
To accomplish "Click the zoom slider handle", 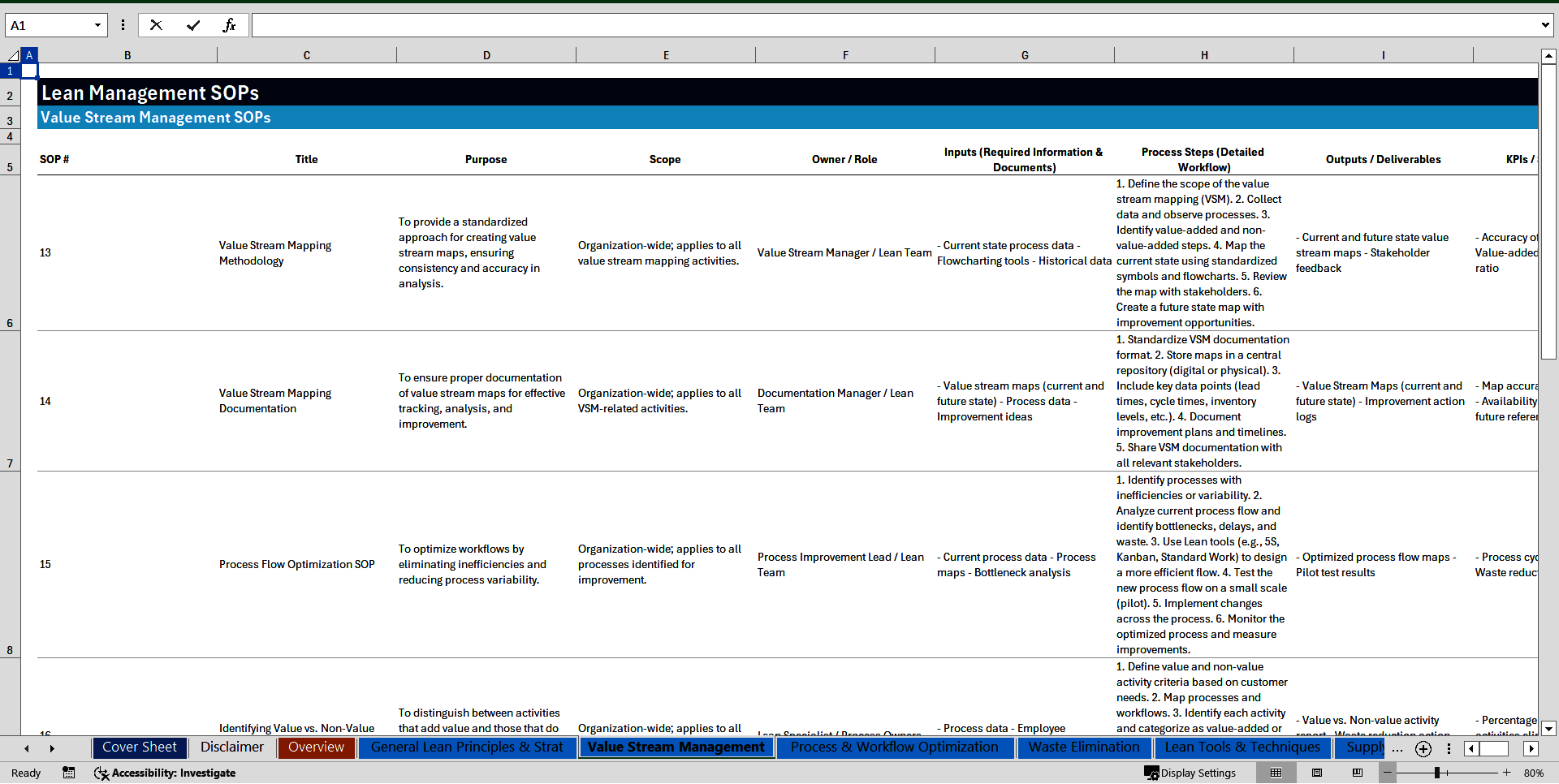I will point(1437,773).
